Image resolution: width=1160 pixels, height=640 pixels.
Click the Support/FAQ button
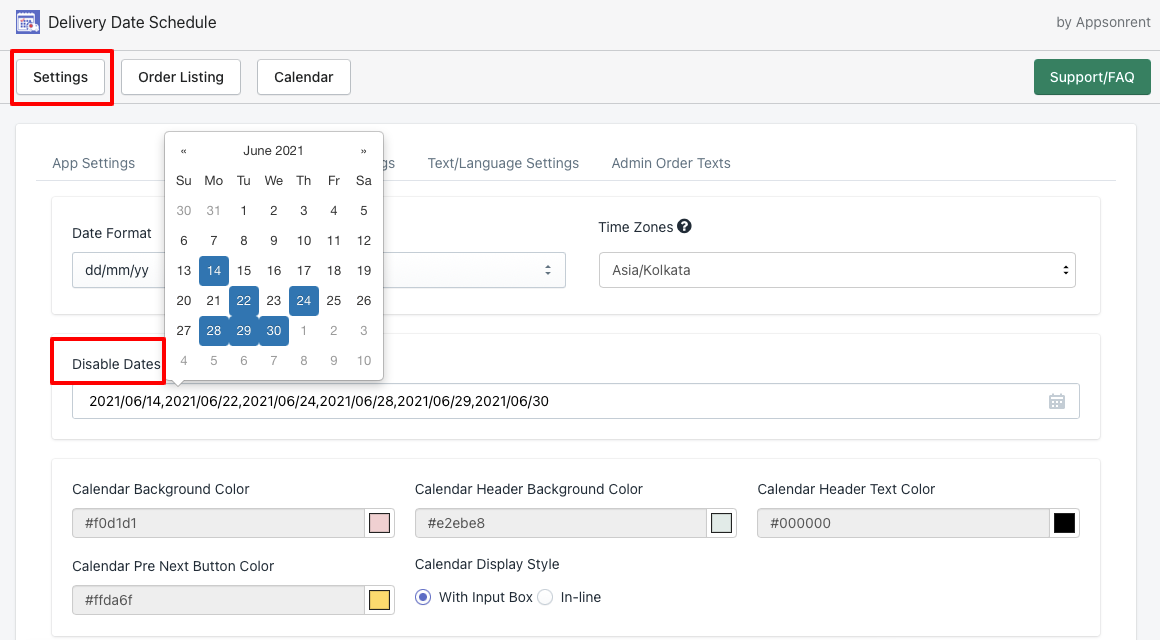[1092, 77]
